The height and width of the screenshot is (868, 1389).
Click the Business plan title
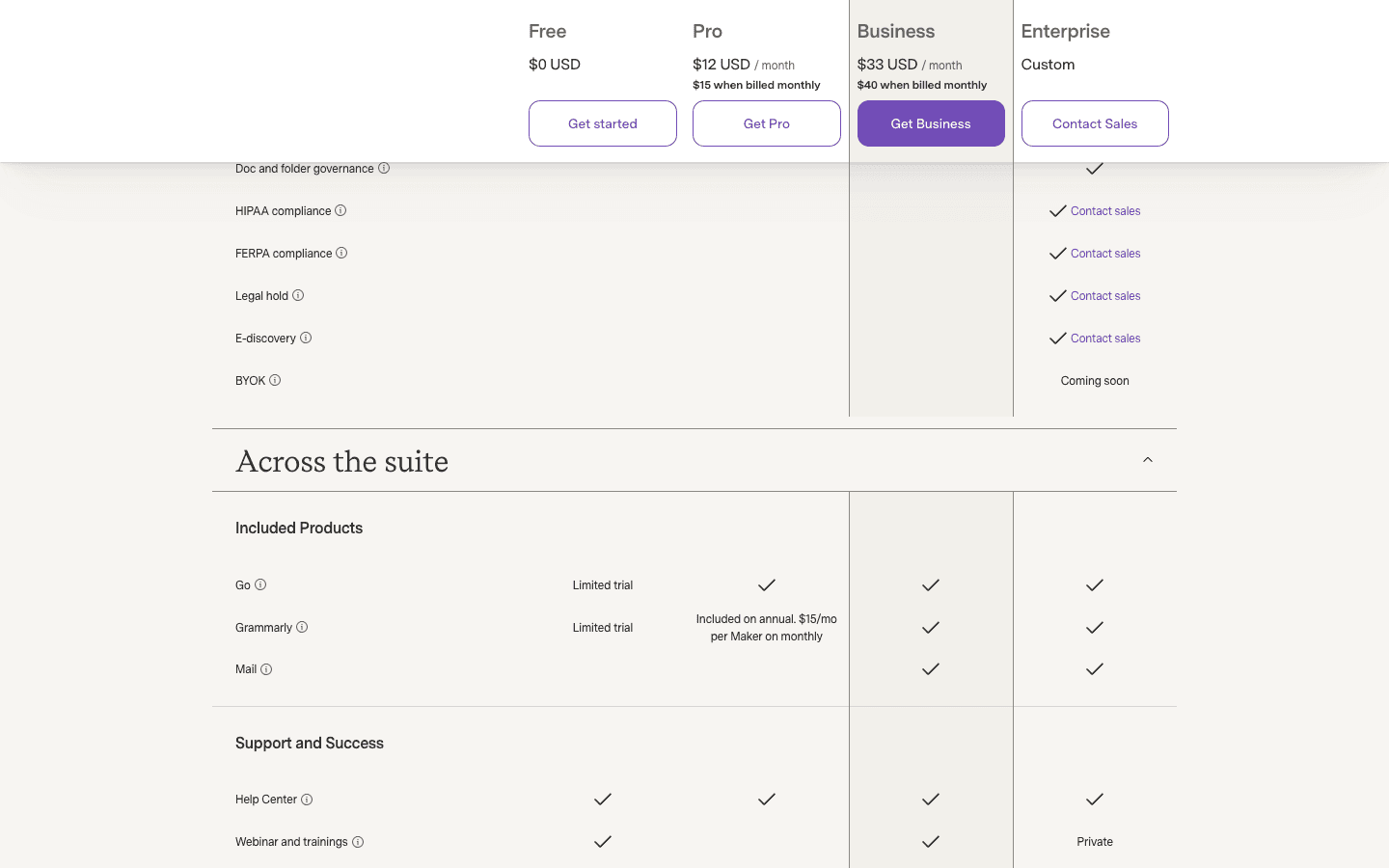[896, 31]
